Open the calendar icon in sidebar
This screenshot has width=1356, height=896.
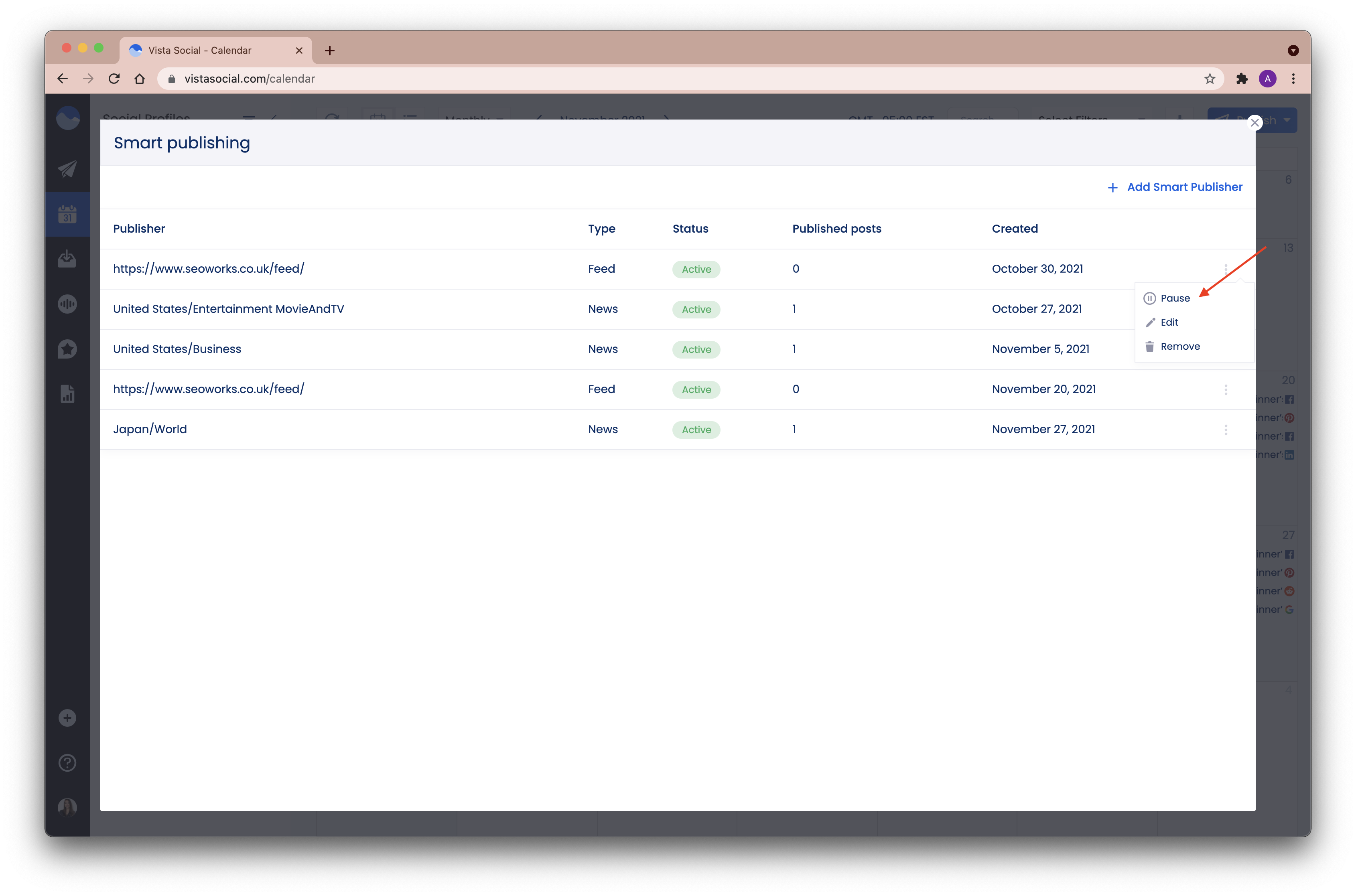click(67, 214)
